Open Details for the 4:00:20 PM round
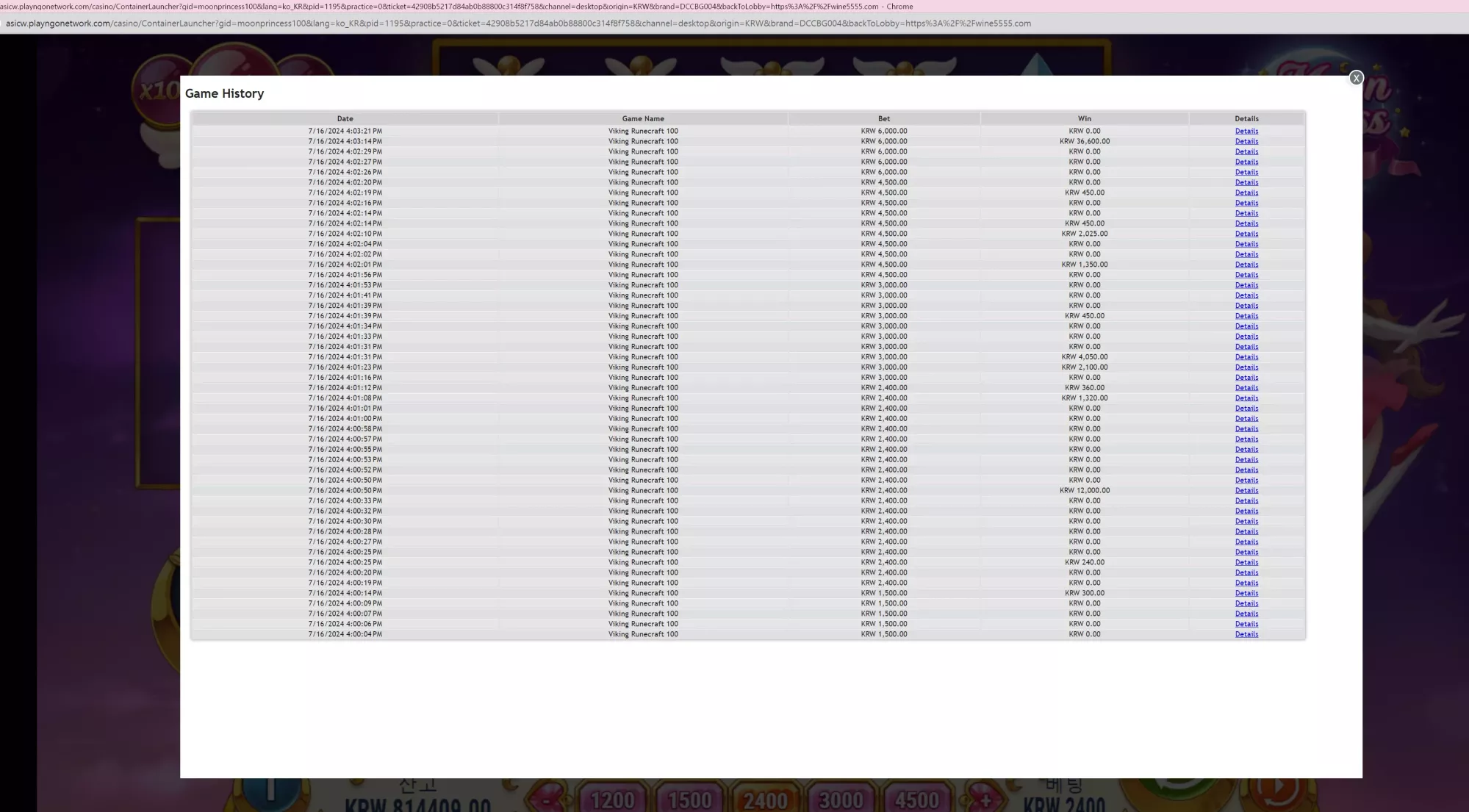1469x812 pixels. (1246, 573)
